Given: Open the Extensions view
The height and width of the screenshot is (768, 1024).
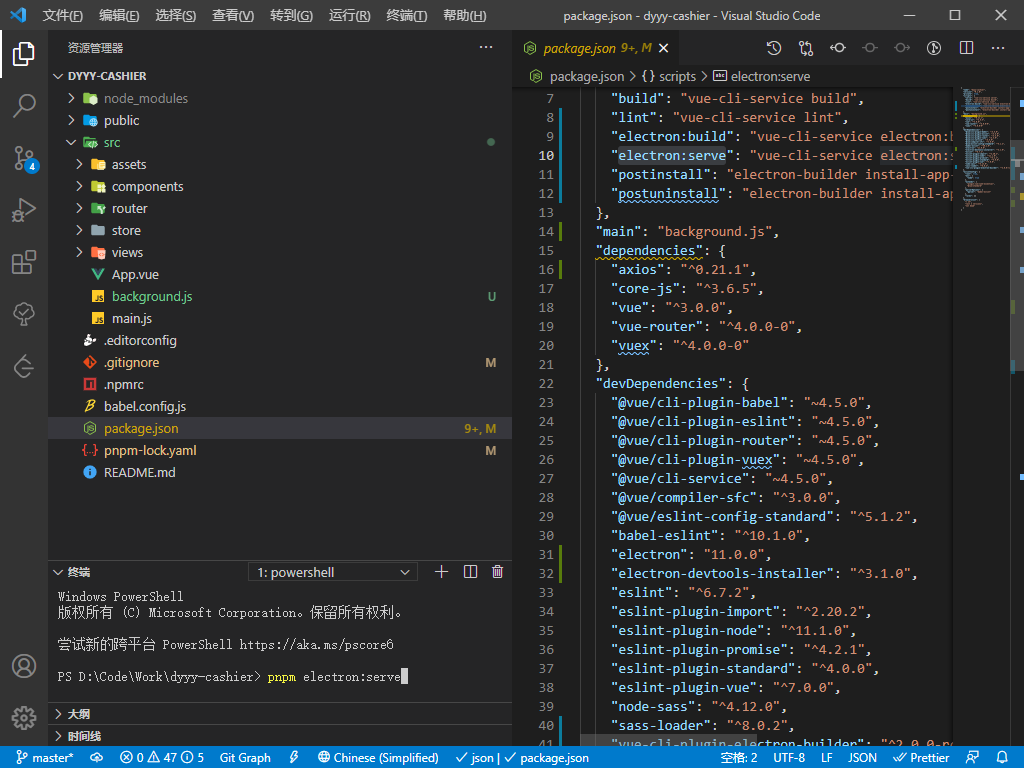Looking at the screenshot, I should [24, 263].
